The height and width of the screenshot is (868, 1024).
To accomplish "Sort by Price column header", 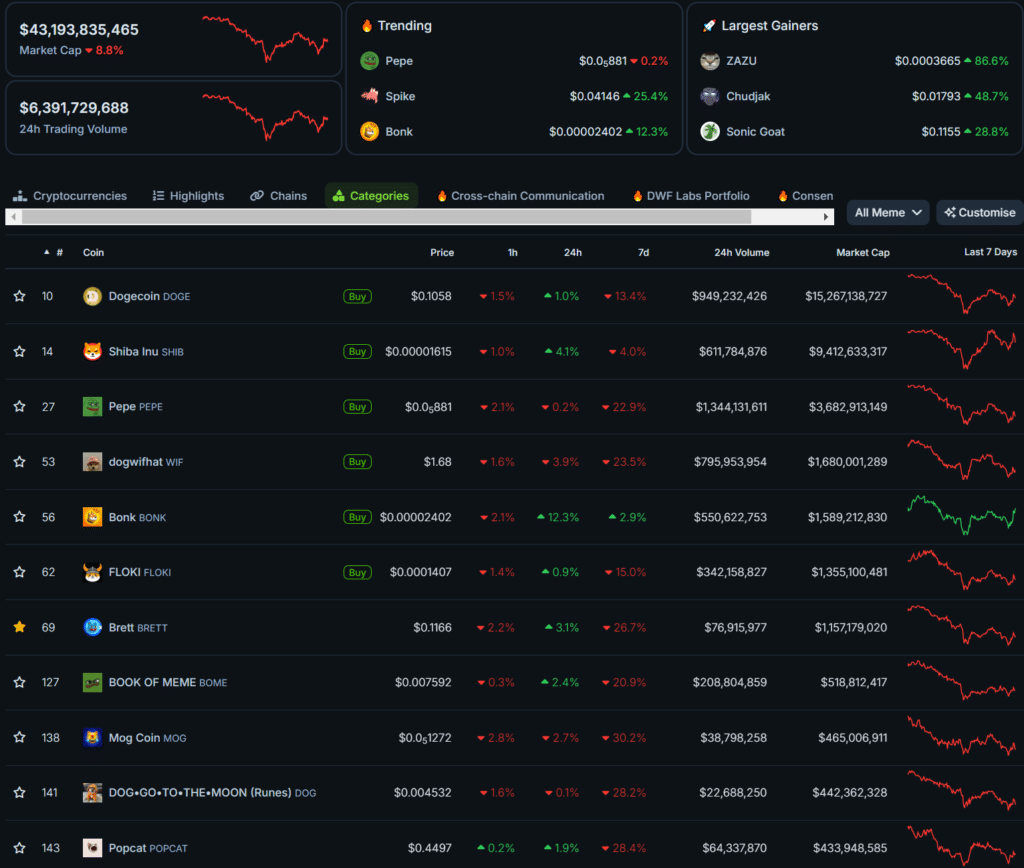I will 442,253.
